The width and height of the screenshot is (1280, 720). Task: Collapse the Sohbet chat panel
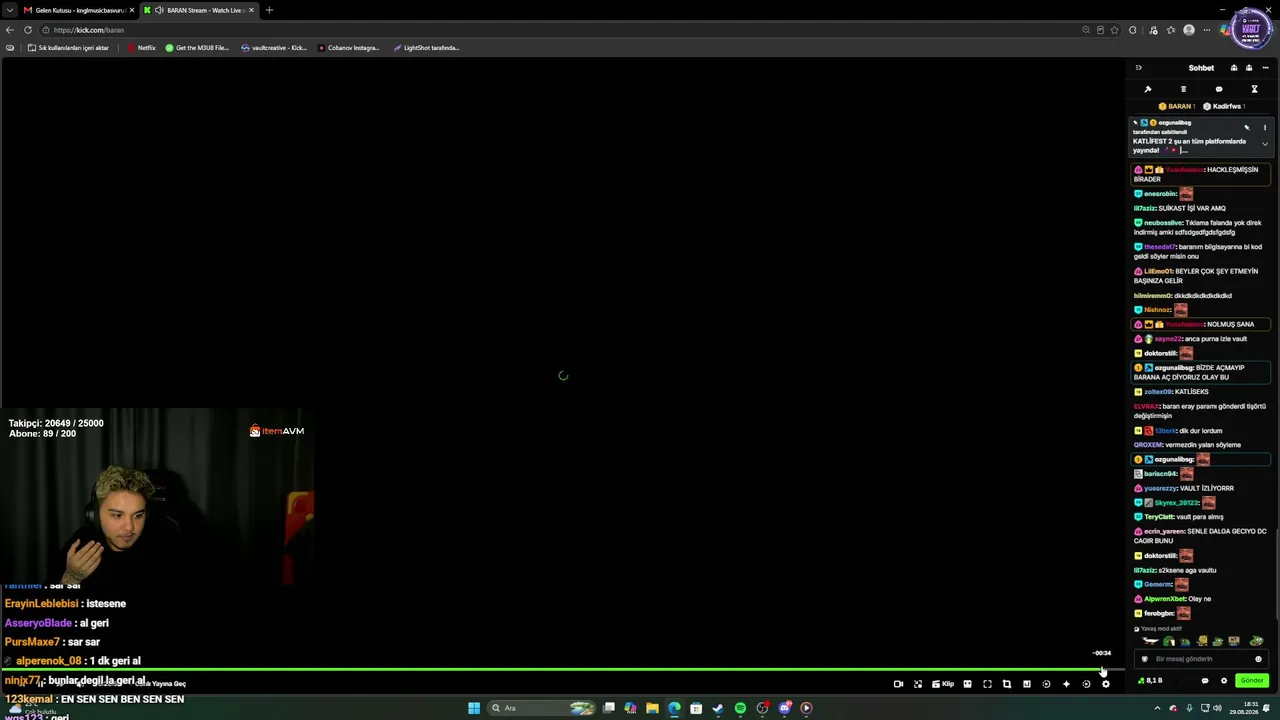[x=1138, y=68]
